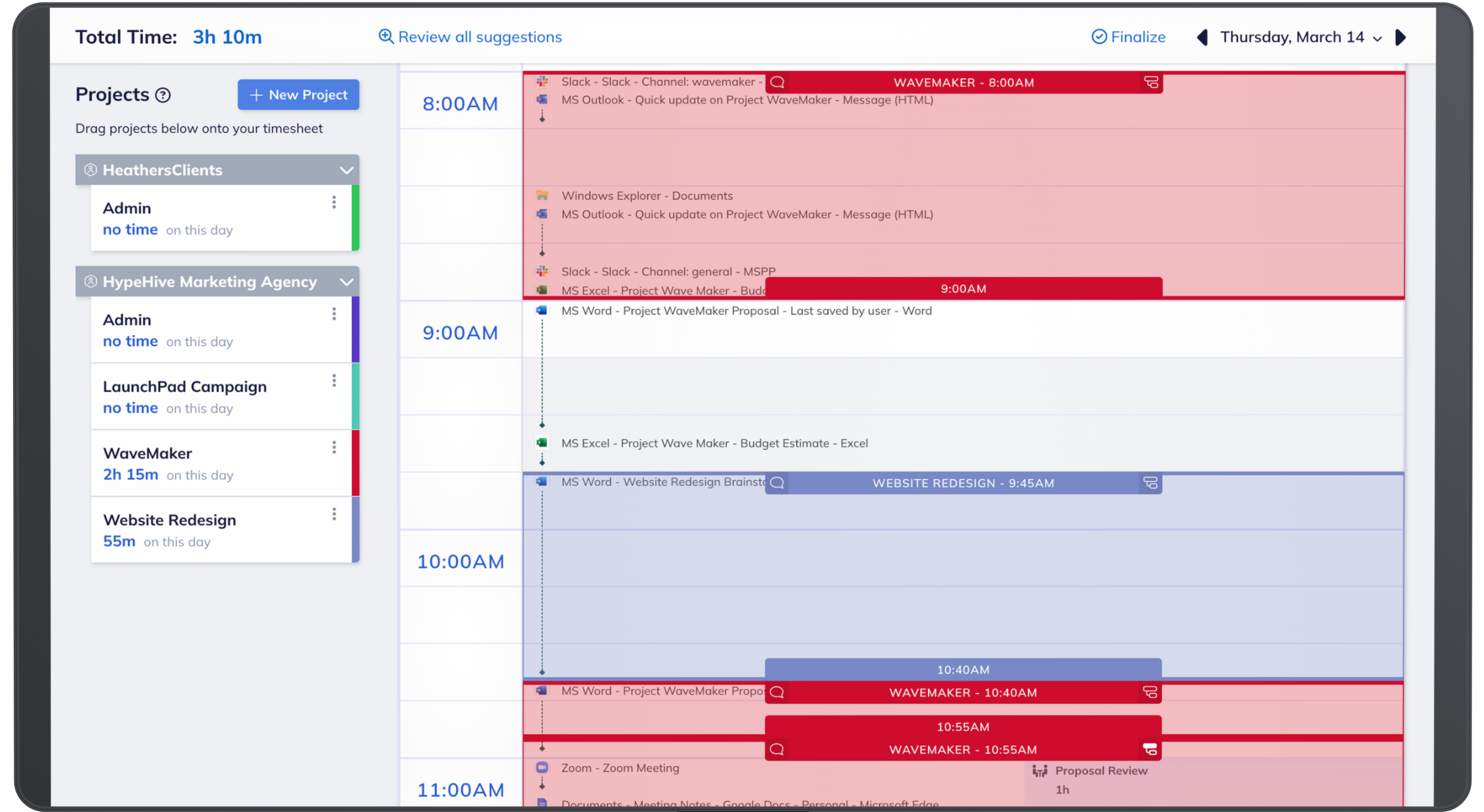Click the Projects help question-mark icon
Screen dimensions: 1484x812
point(163,95)
